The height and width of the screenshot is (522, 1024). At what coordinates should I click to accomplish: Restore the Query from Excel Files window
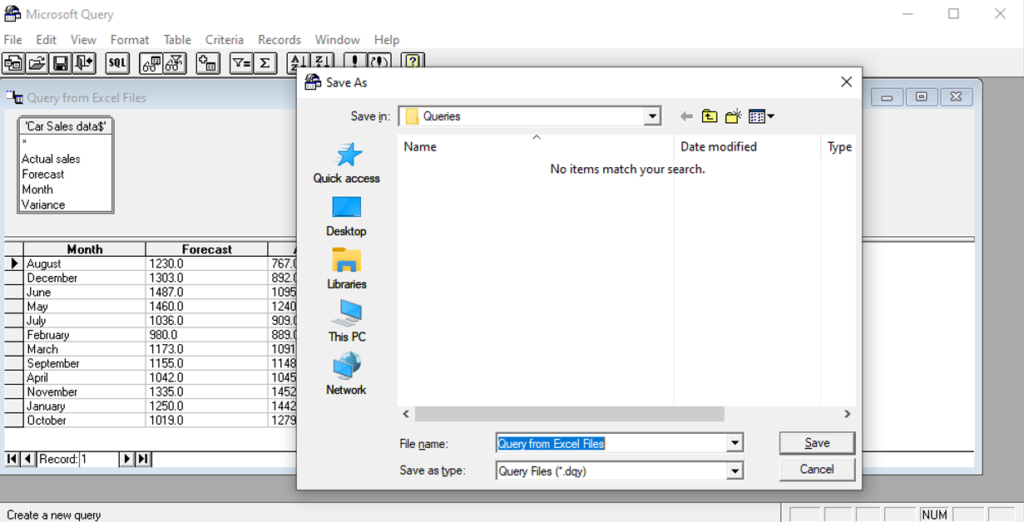(x=921, y=97)
